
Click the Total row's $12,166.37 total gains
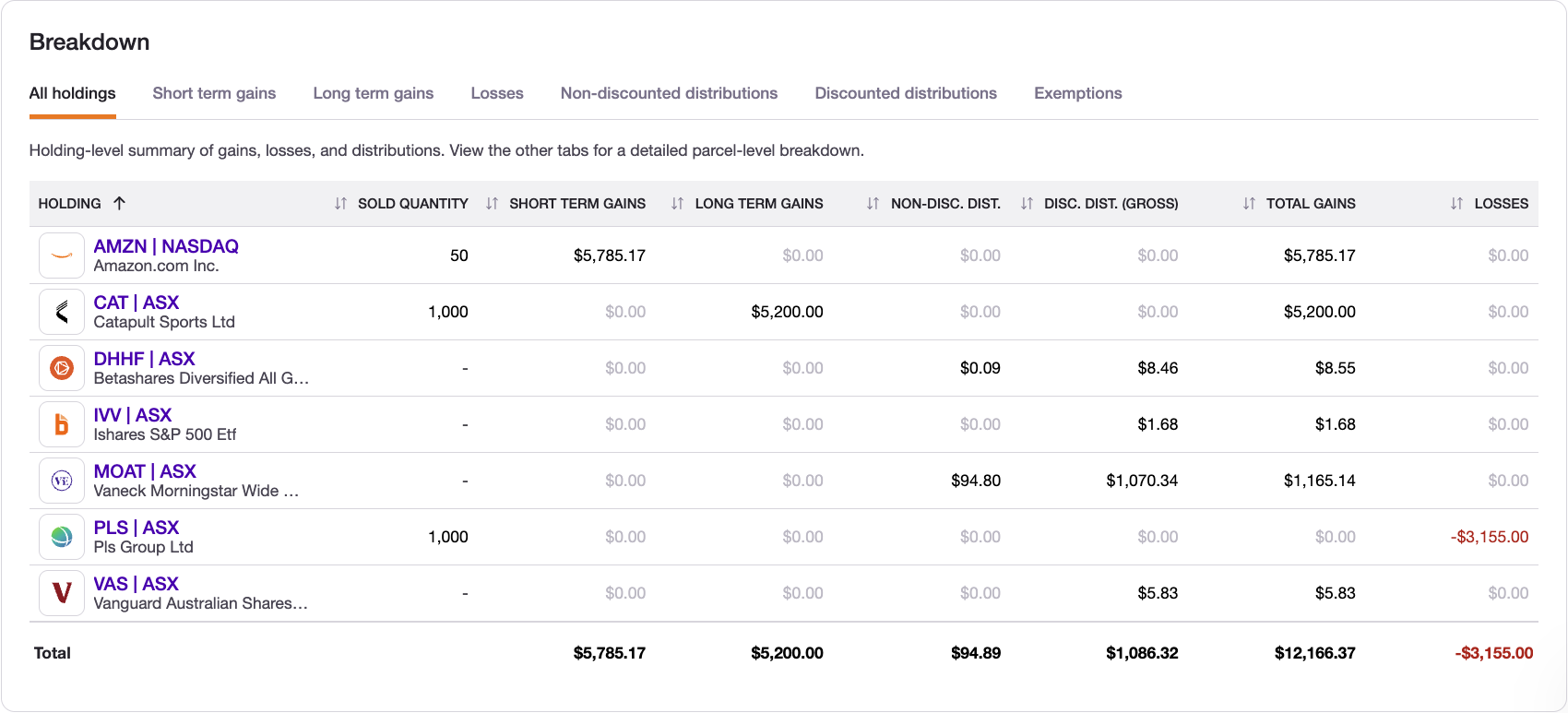(x=1315, y=653)
